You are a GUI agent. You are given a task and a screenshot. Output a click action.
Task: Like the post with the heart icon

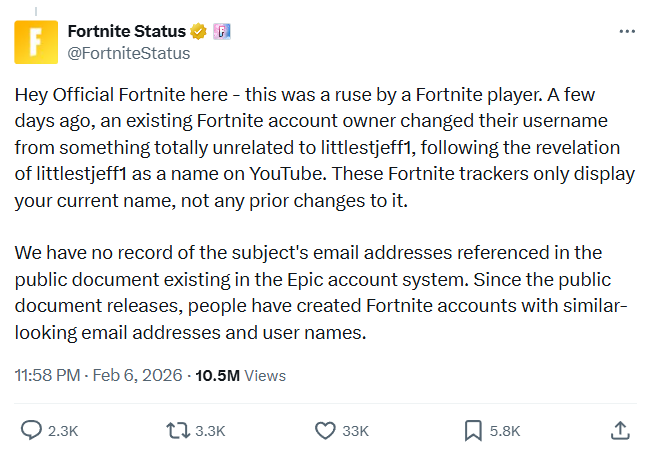(x=324, y=430)
